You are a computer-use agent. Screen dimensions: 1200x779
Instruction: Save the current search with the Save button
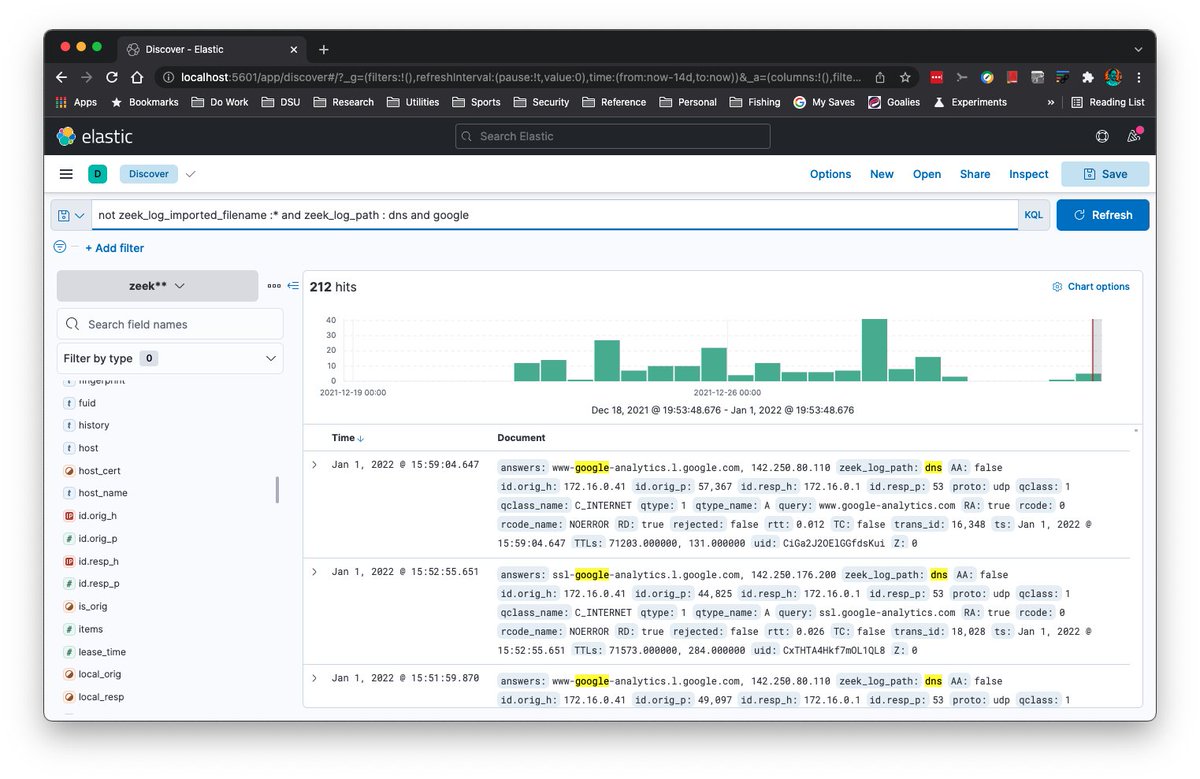pos(1104,173)
